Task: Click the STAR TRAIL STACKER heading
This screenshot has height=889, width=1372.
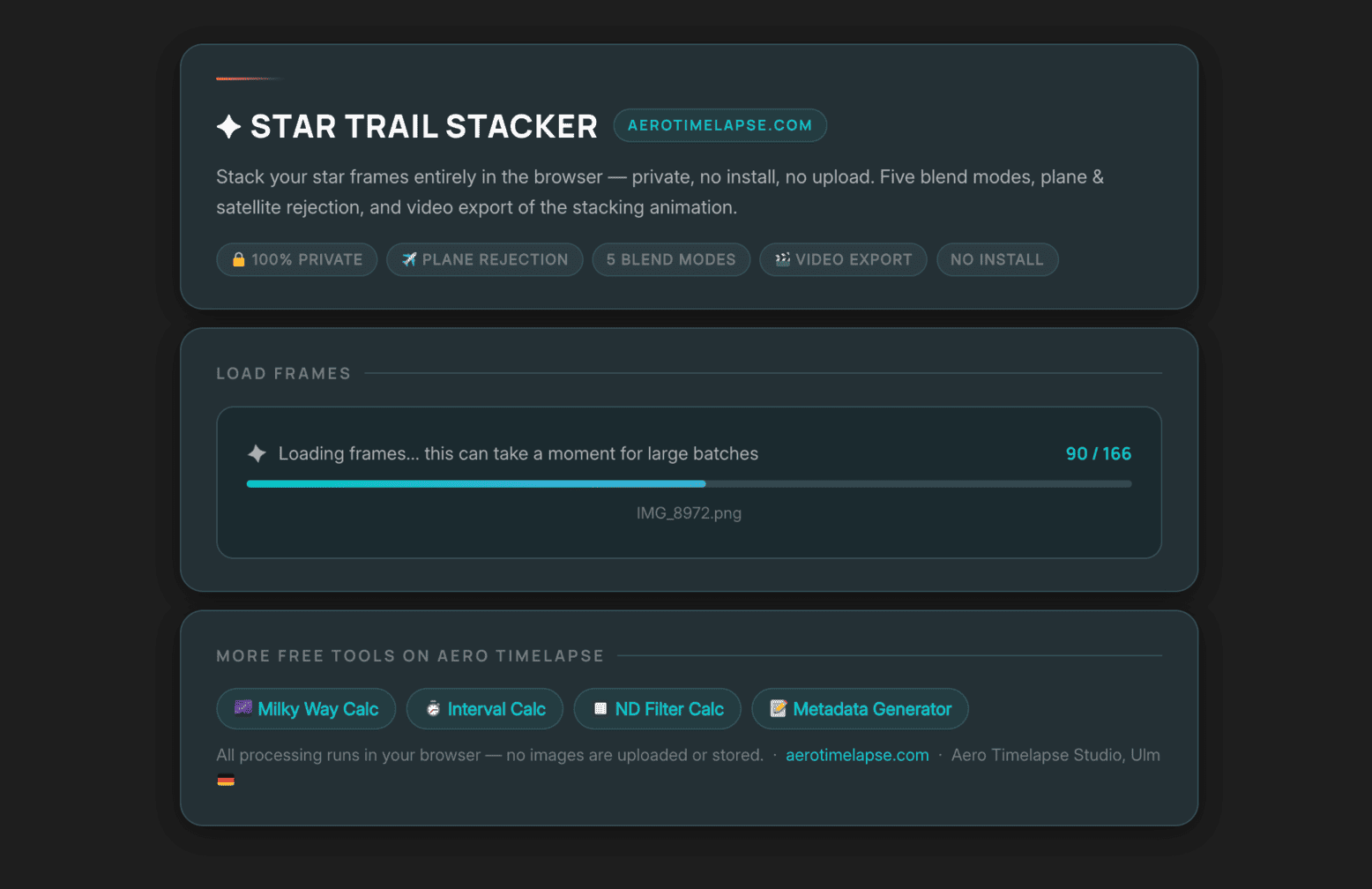Action: pyautogui.click(x=424, y=127)
